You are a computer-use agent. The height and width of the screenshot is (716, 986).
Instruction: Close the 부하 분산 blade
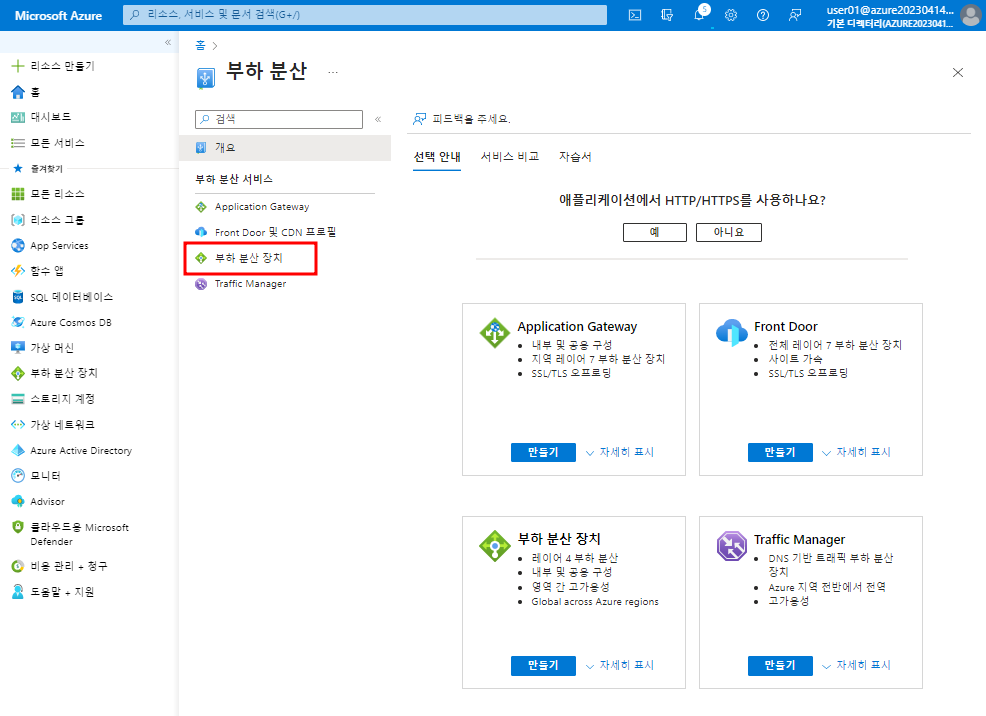(x=958, y=72)
